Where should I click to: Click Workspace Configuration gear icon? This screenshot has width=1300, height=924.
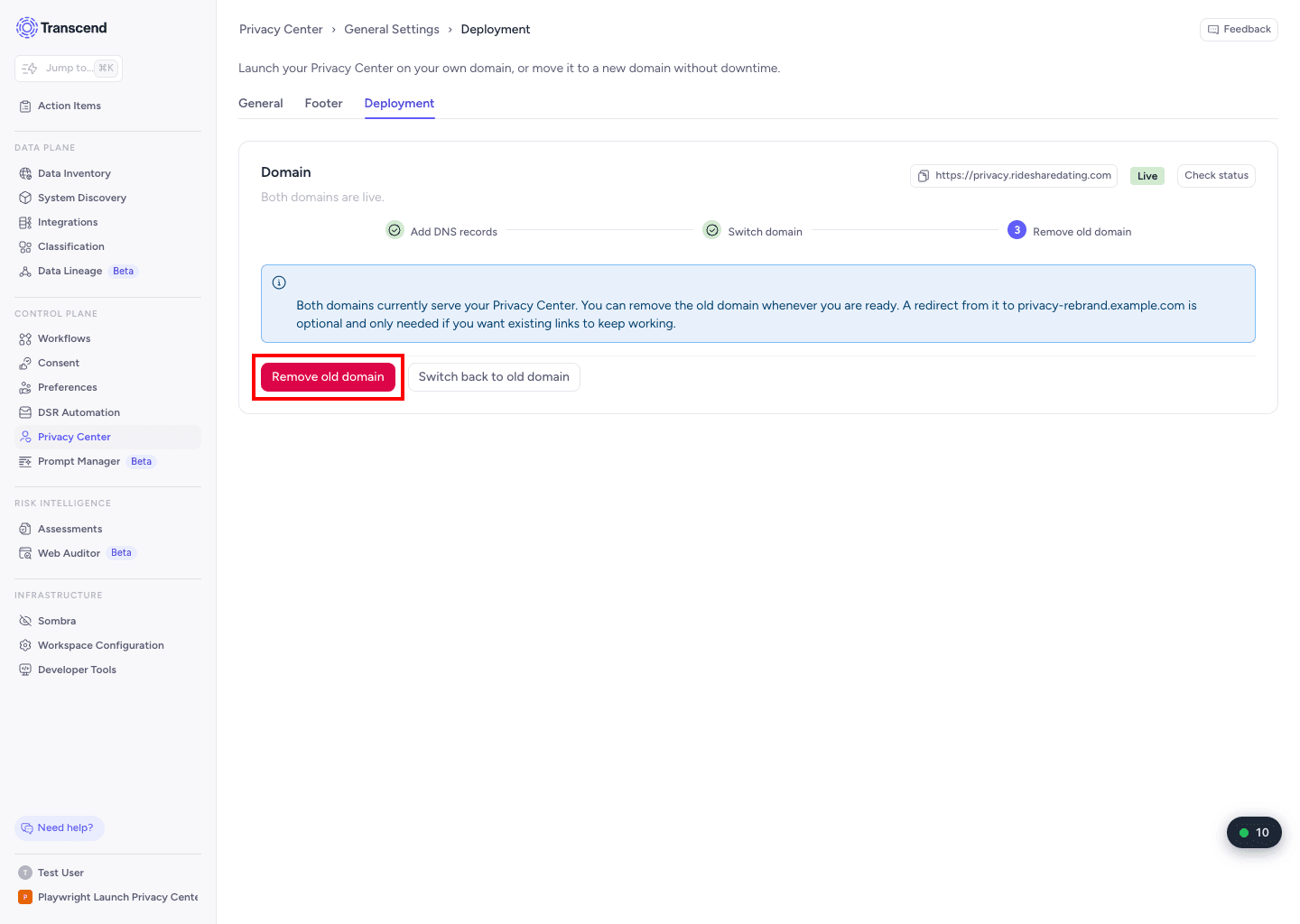[x=25, y=645]
